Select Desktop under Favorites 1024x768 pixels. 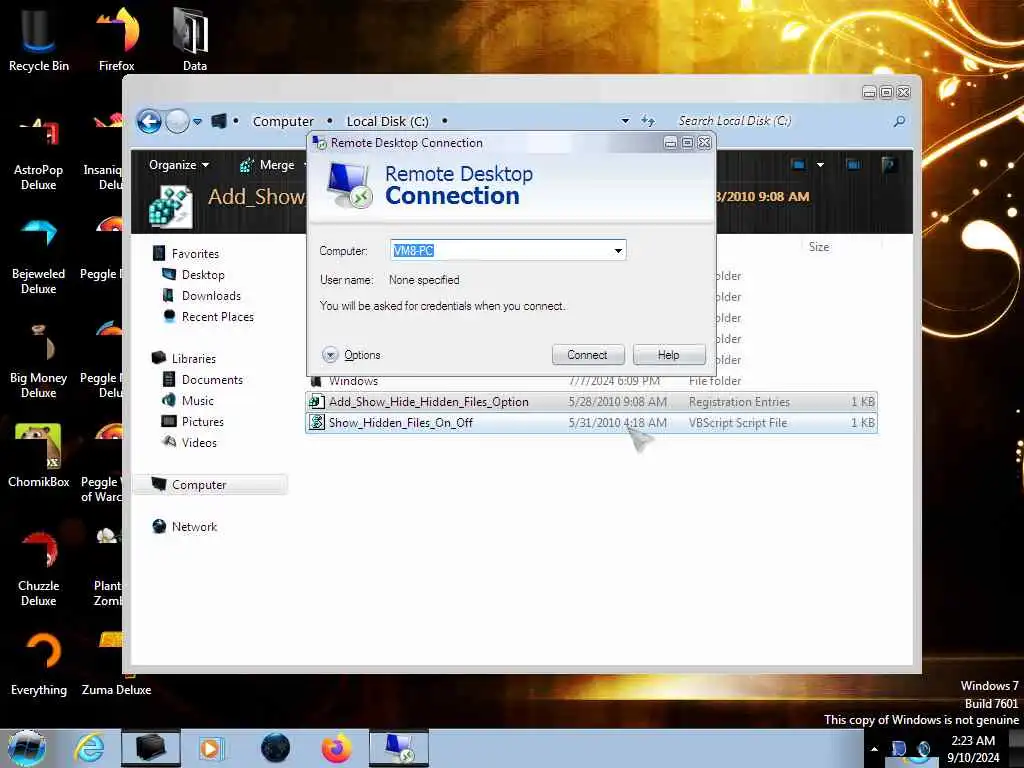193,275
